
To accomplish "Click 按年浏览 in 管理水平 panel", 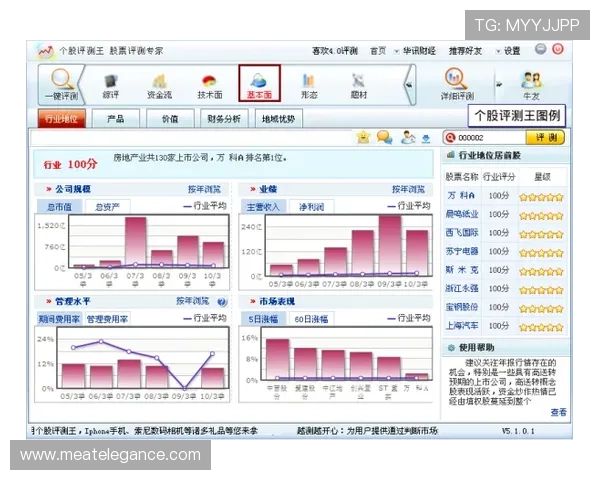I will point(193,301).
